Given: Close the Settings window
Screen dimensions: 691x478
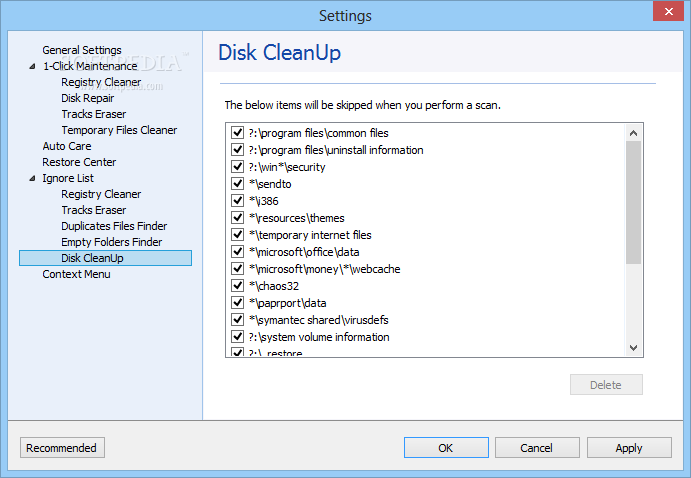Looking at the screenshot, I should 669,11.
